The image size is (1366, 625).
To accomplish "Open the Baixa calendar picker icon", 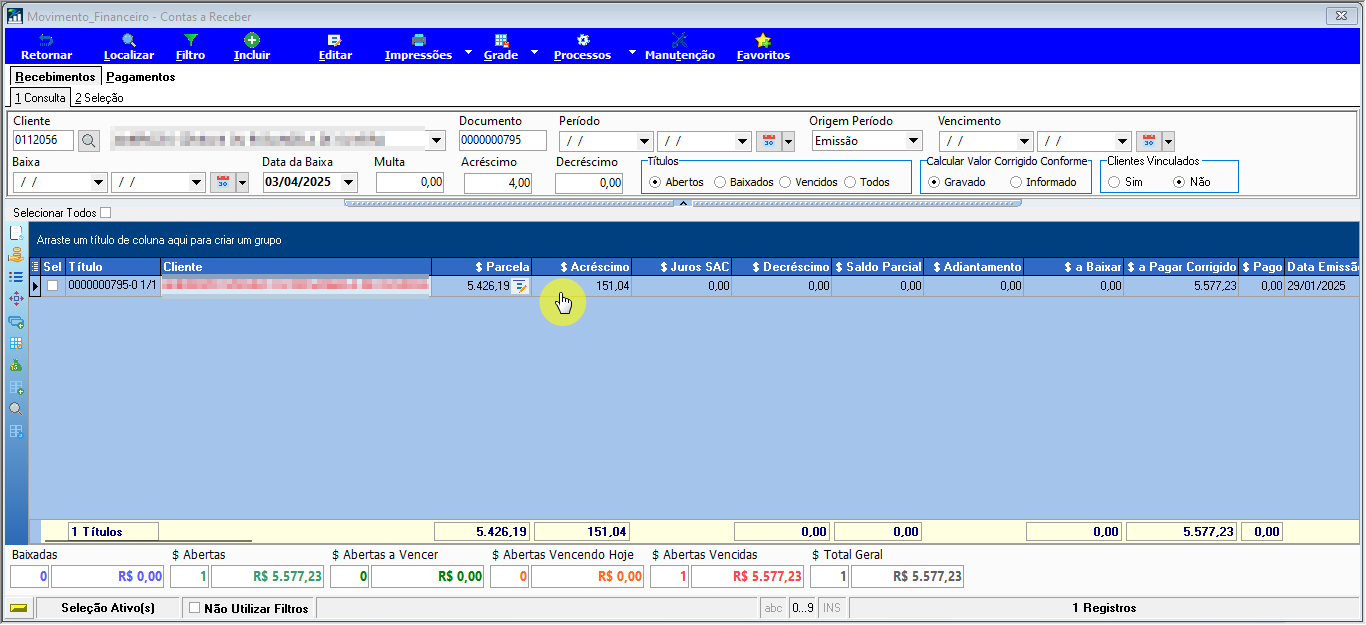I will click(x=222, y=182).
